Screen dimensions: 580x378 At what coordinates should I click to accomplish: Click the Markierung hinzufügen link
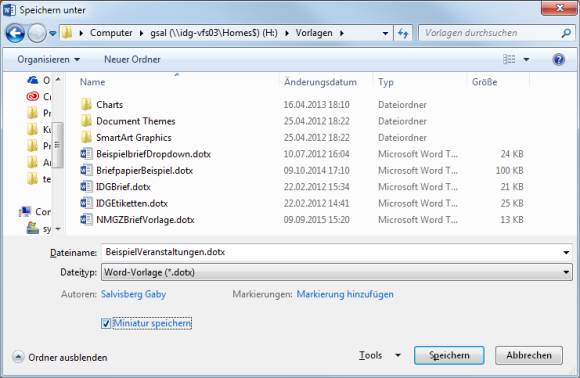pos(345,294)
